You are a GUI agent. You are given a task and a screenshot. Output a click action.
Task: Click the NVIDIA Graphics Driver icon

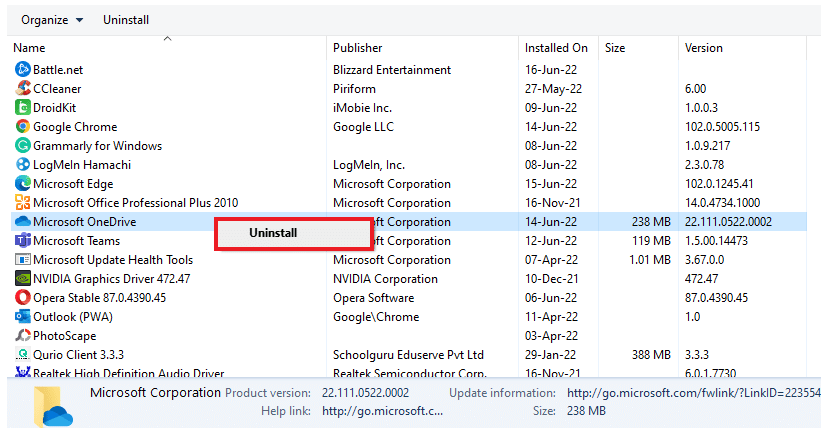click(23, 279)
